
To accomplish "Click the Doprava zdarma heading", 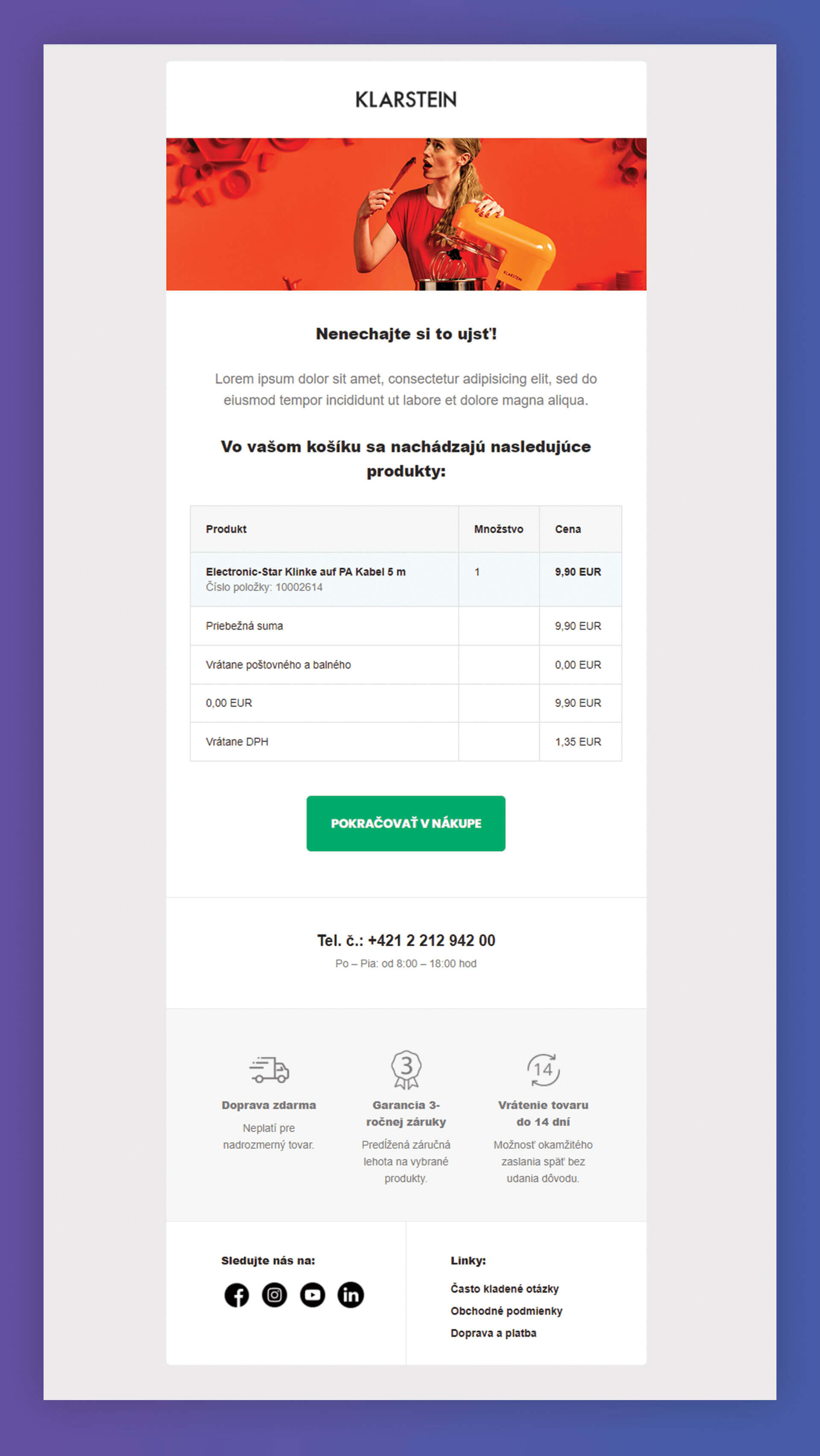I will click(x=269, y=1105).
